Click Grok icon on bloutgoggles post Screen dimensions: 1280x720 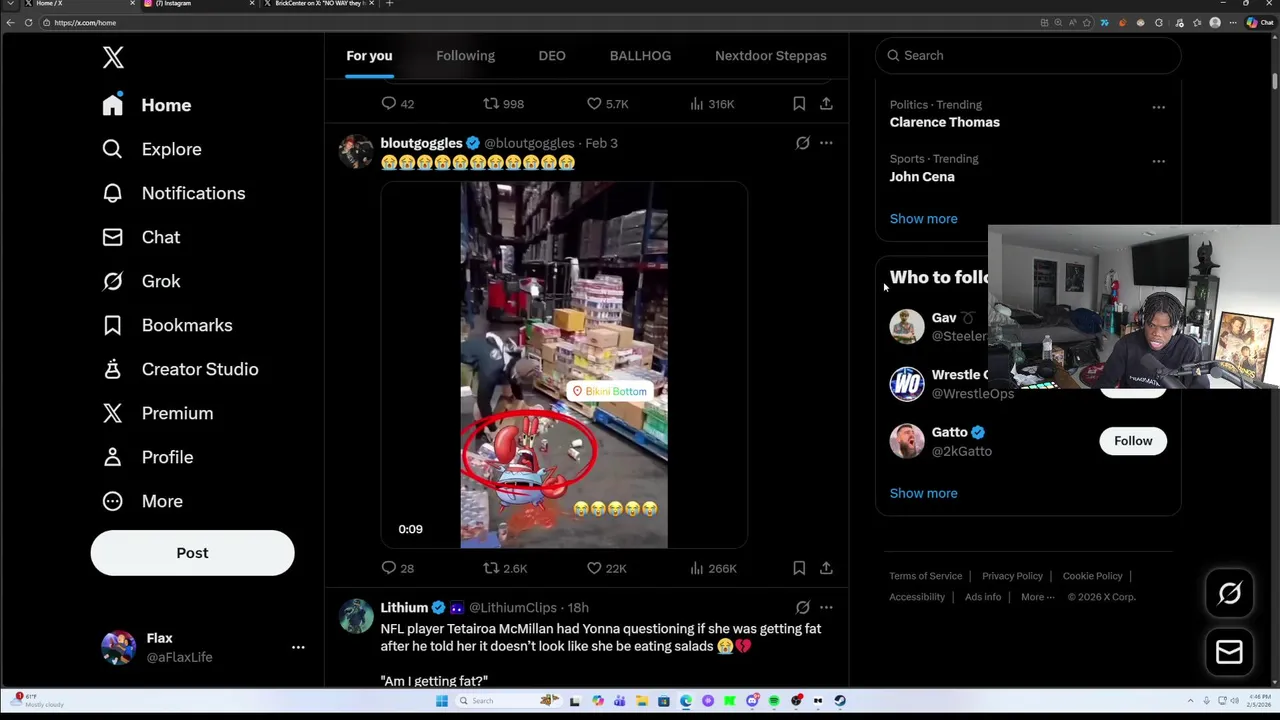click(802, 143)
